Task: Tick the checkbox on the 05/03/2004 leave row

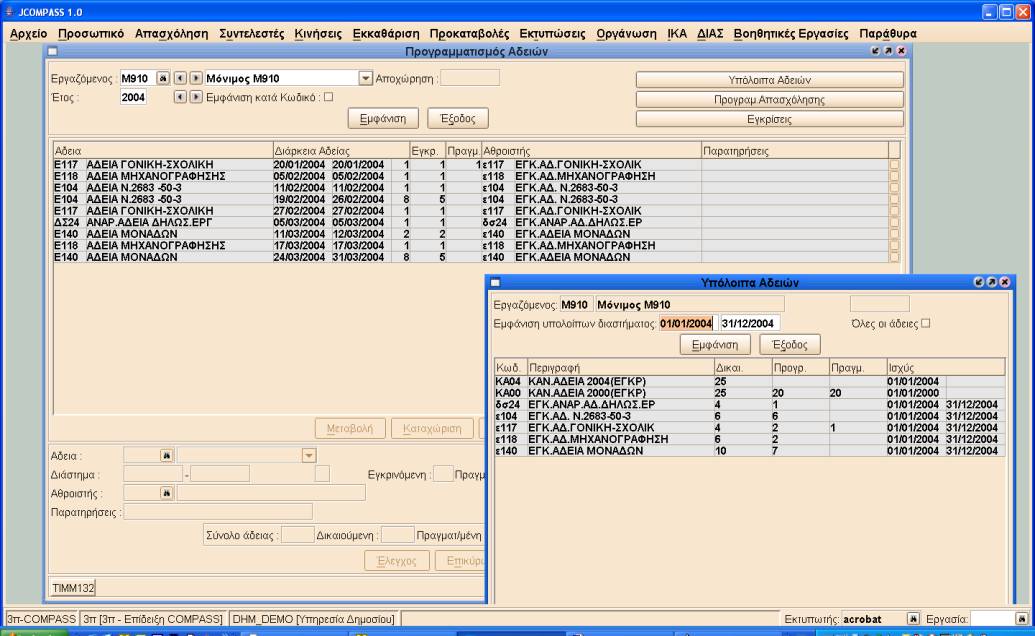Action: [x=894, y=222]
